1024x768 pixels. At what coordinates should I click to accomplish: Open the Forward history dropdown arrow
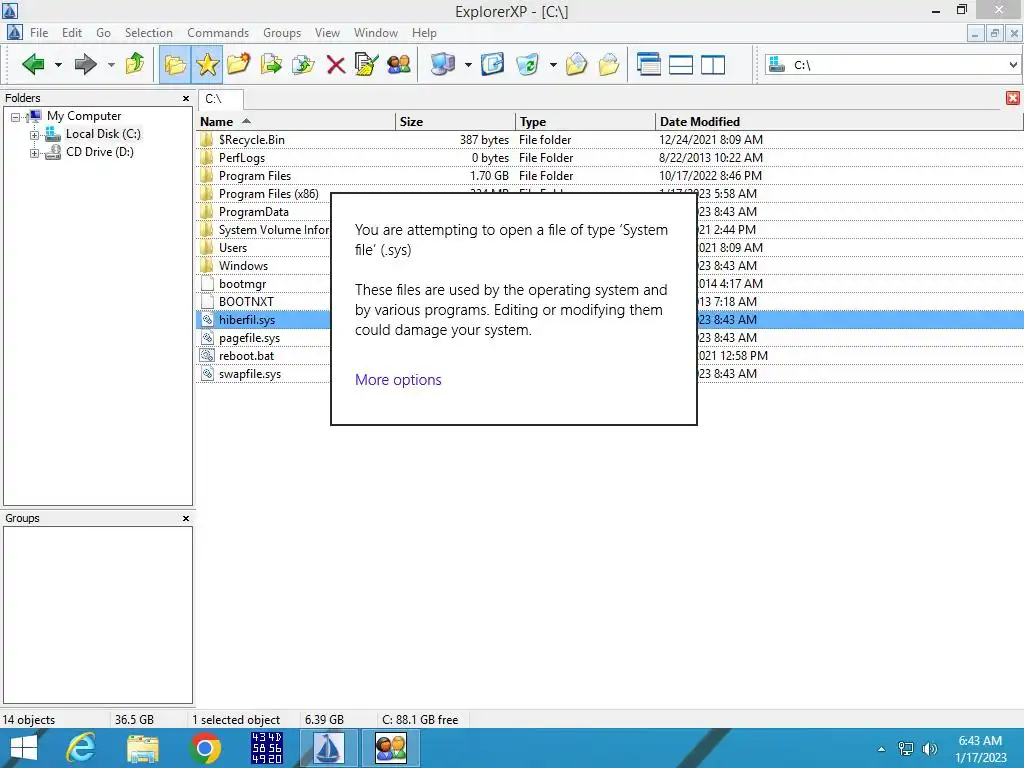[x=111, y=65]
